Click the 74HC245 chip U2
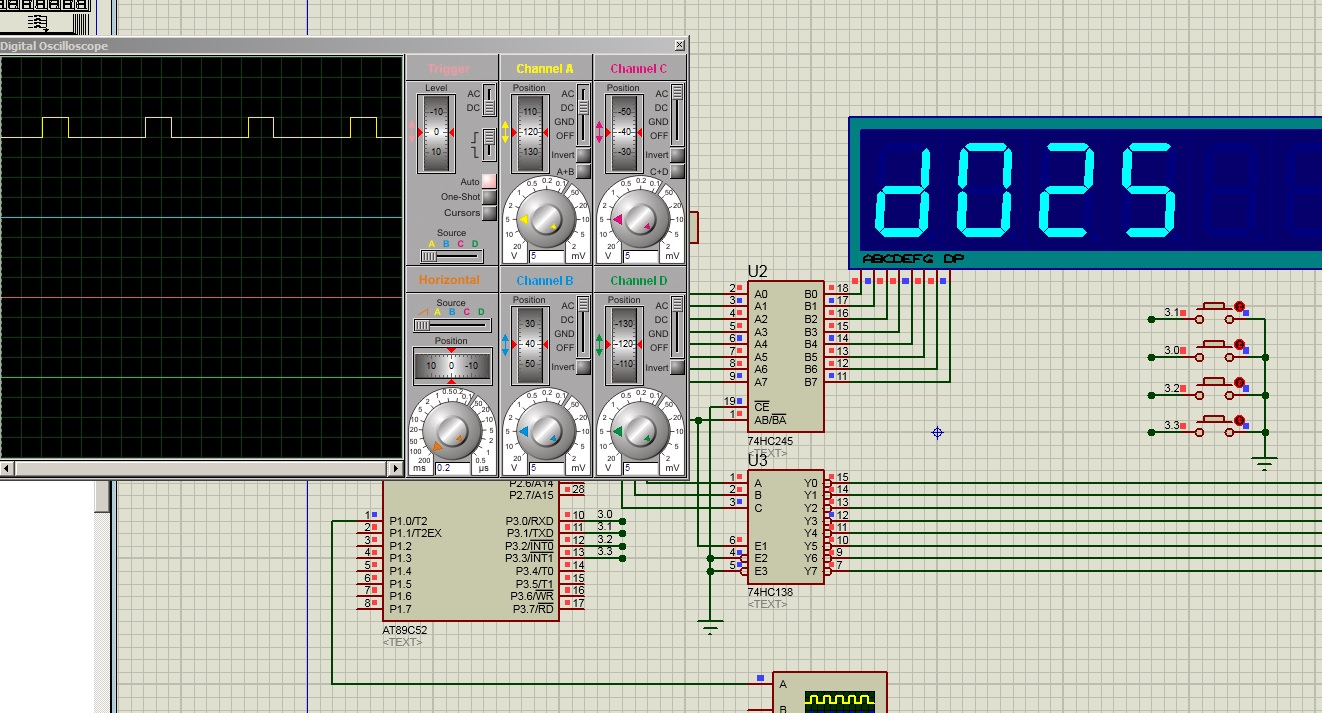The height and width of the screenshot is (713, 1322). pyautogui.click(x=786, y=355)
